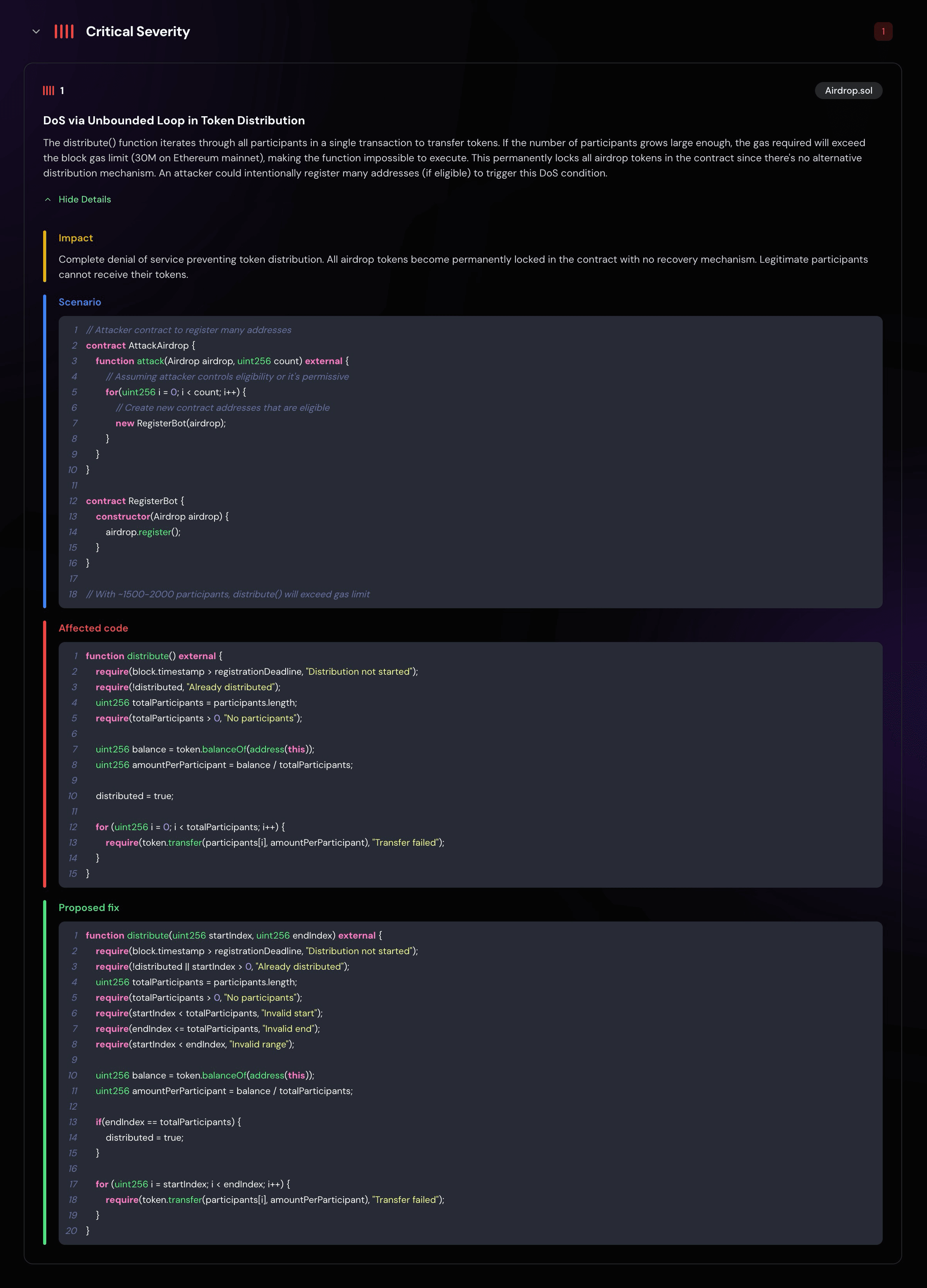Screen dimensions: 927x1288
Task: Collapse details using the Hide Details chevron
Action: coord(48,199)
